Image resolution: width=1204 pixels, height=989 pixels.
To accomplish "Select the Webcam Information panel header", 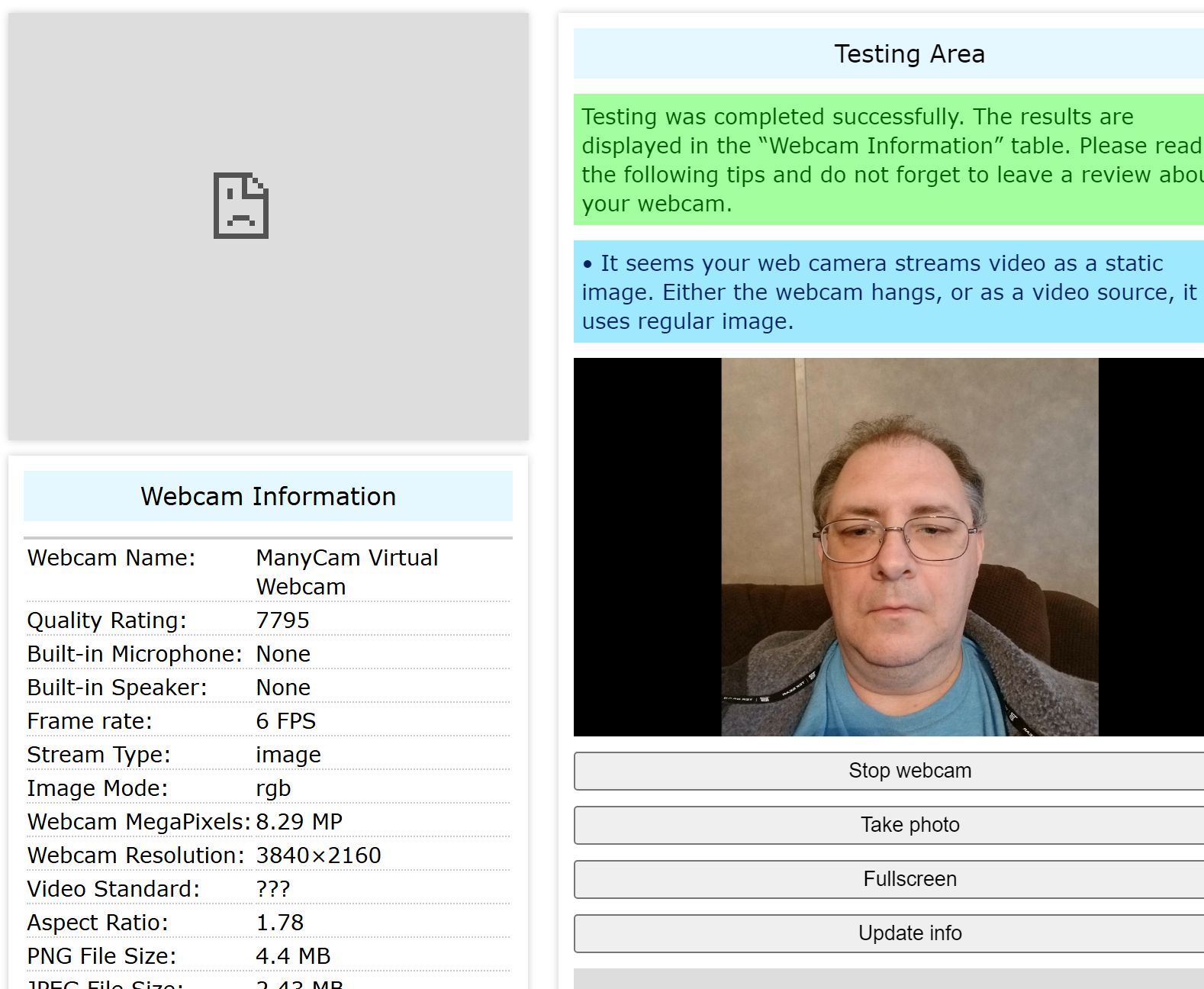I will click(268, 497).
